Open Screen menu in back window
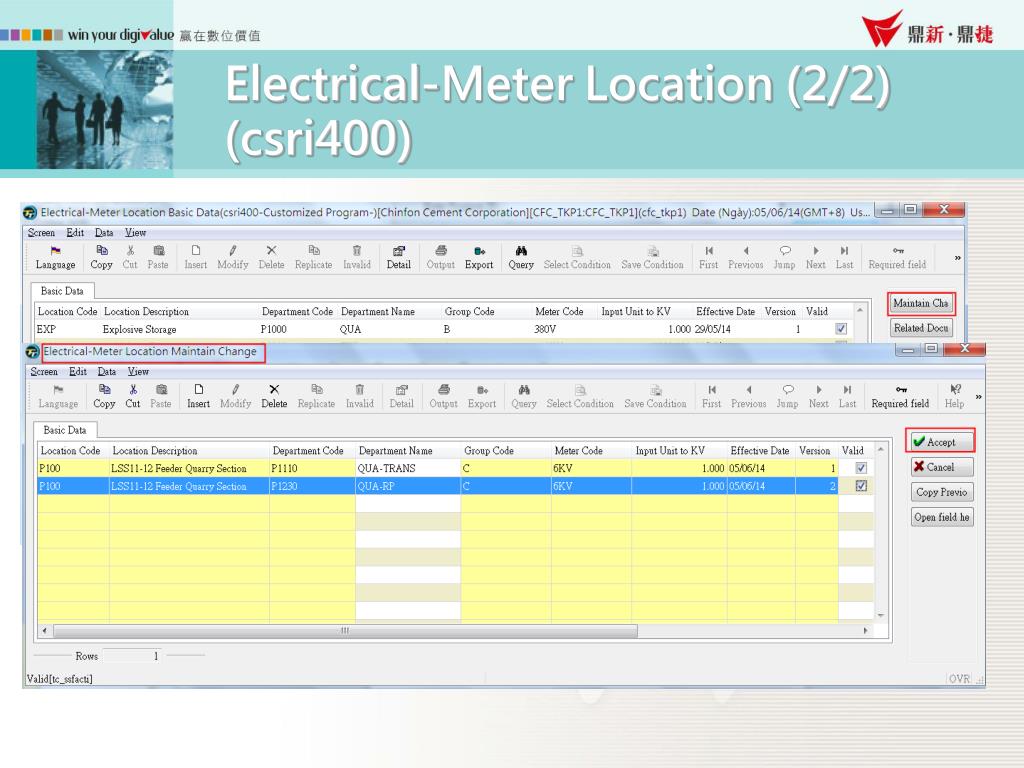The image size is (1024, 768). (41, 232)
